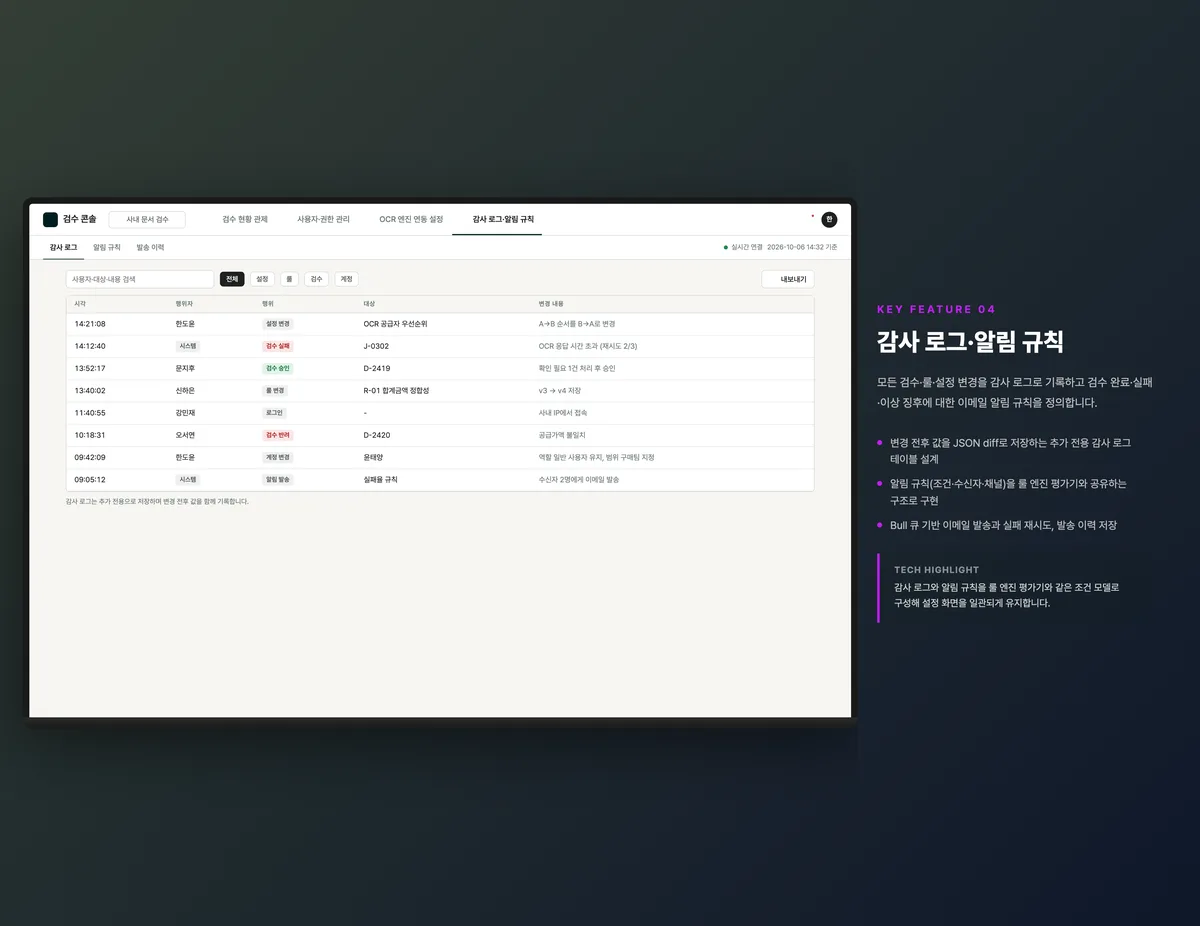This screenshot has width=1200, height=926.
Task: Click detail 수신자 2명에게 이메일 발송
Action: click(x=579, y=479)
